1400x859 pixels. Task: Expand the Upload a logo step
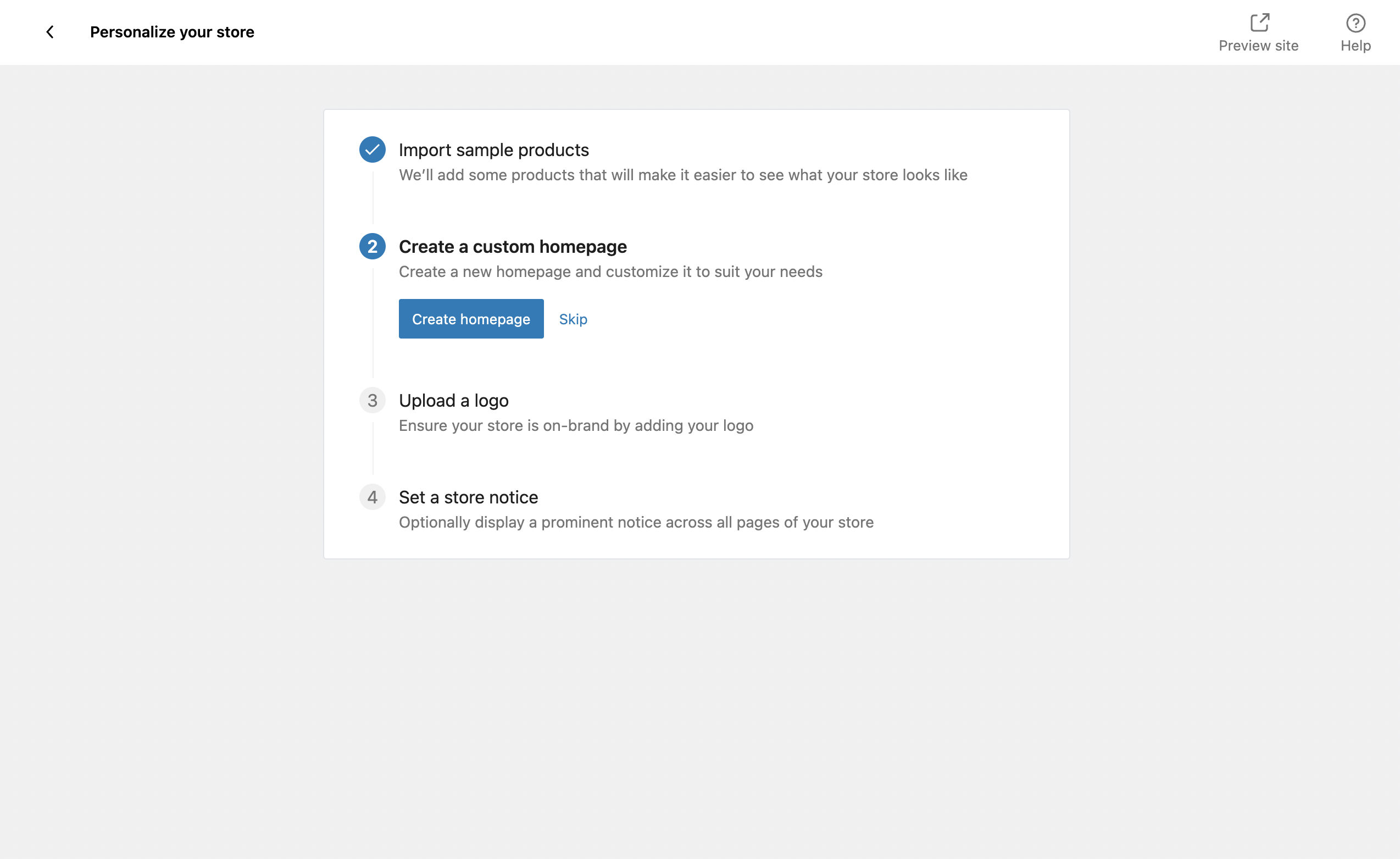point(453,400)
